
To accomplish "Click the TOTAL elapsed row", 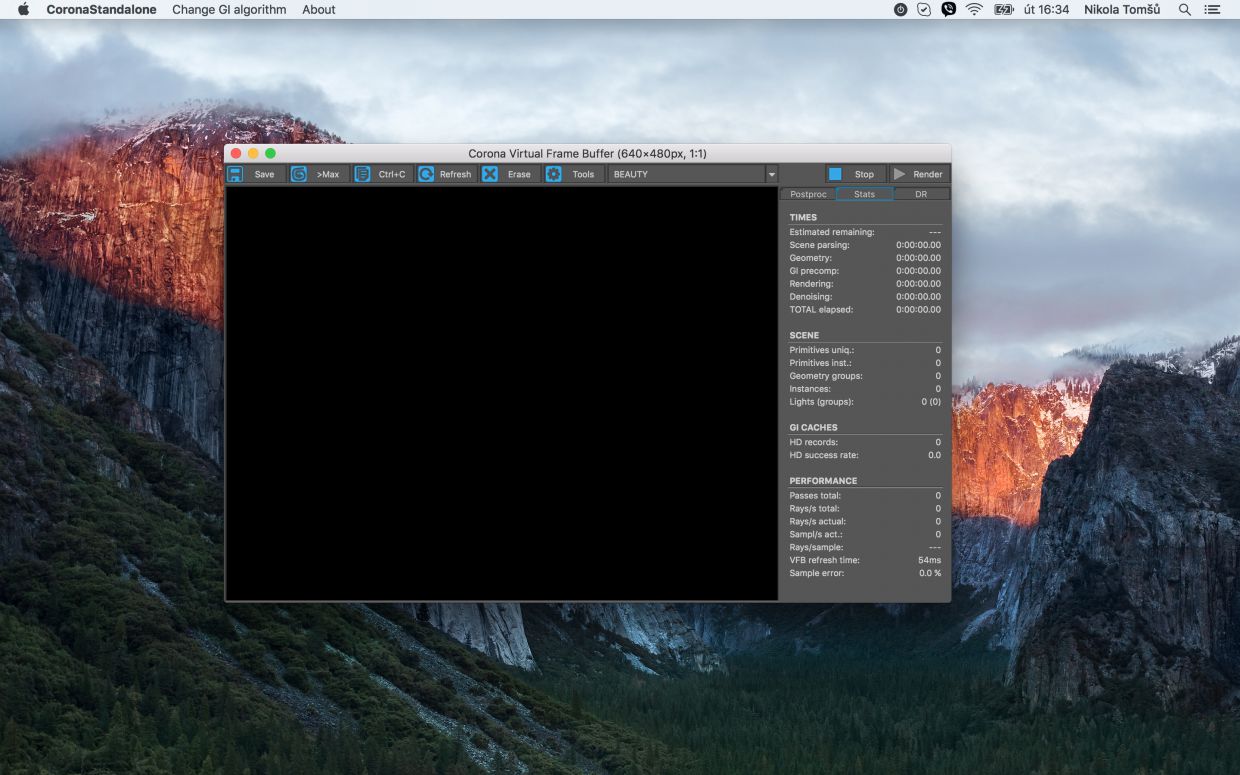I will coord(865,310).
